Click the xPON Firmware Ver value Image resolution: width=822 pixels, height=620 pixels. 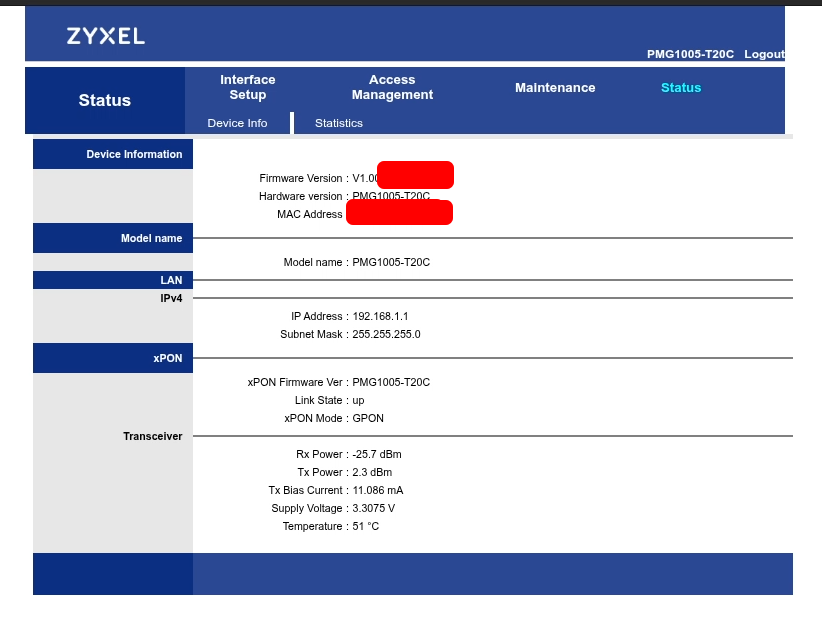391,382
